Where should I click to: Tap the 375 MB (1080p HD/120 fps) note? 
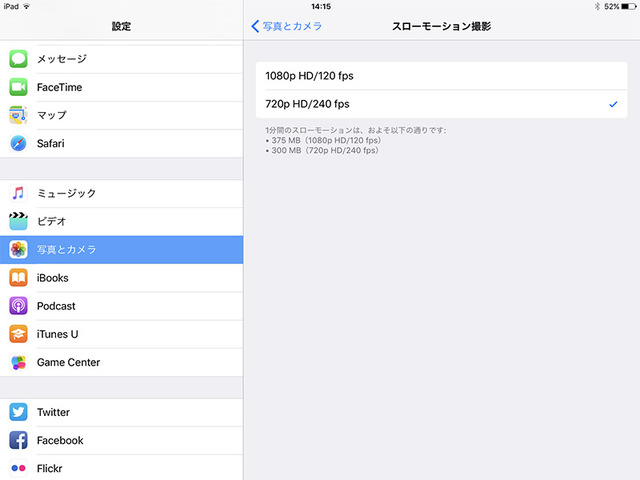tap(323, 140)
